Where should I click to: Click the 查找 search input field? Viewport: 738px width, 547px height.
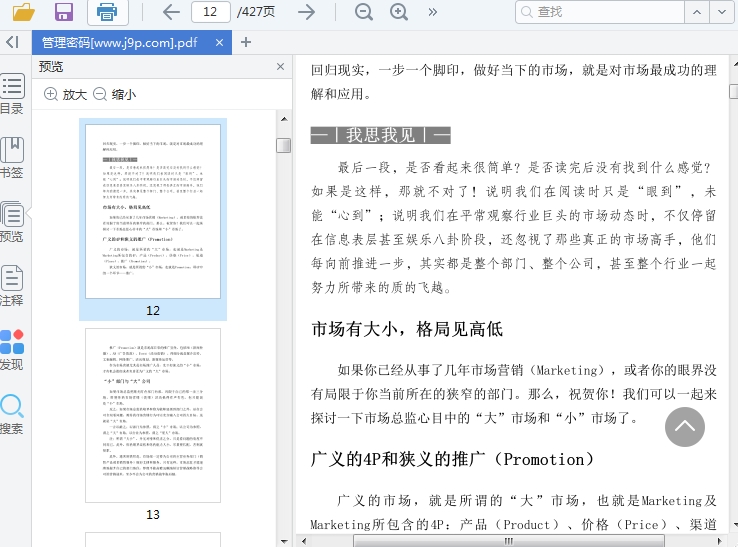600,12
